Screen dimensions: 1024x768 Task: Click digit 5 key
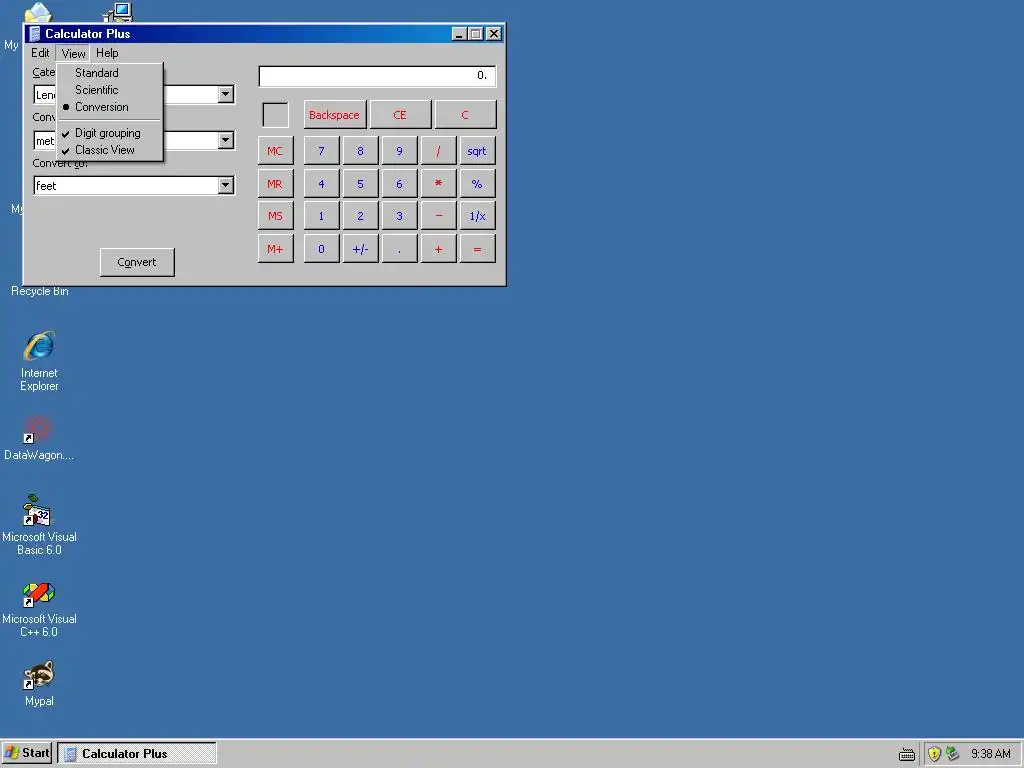(x=360, y=184)
